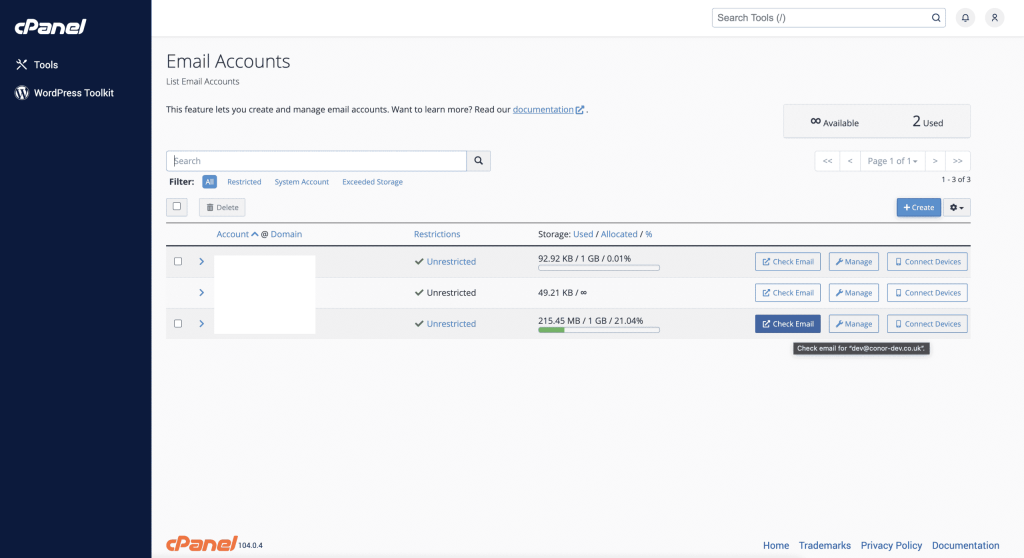The width and height of the screenshot is (1024, 558).
Task: Manage the 92.92 KB account
Action: pyautogui.click(x=854, y=261)
